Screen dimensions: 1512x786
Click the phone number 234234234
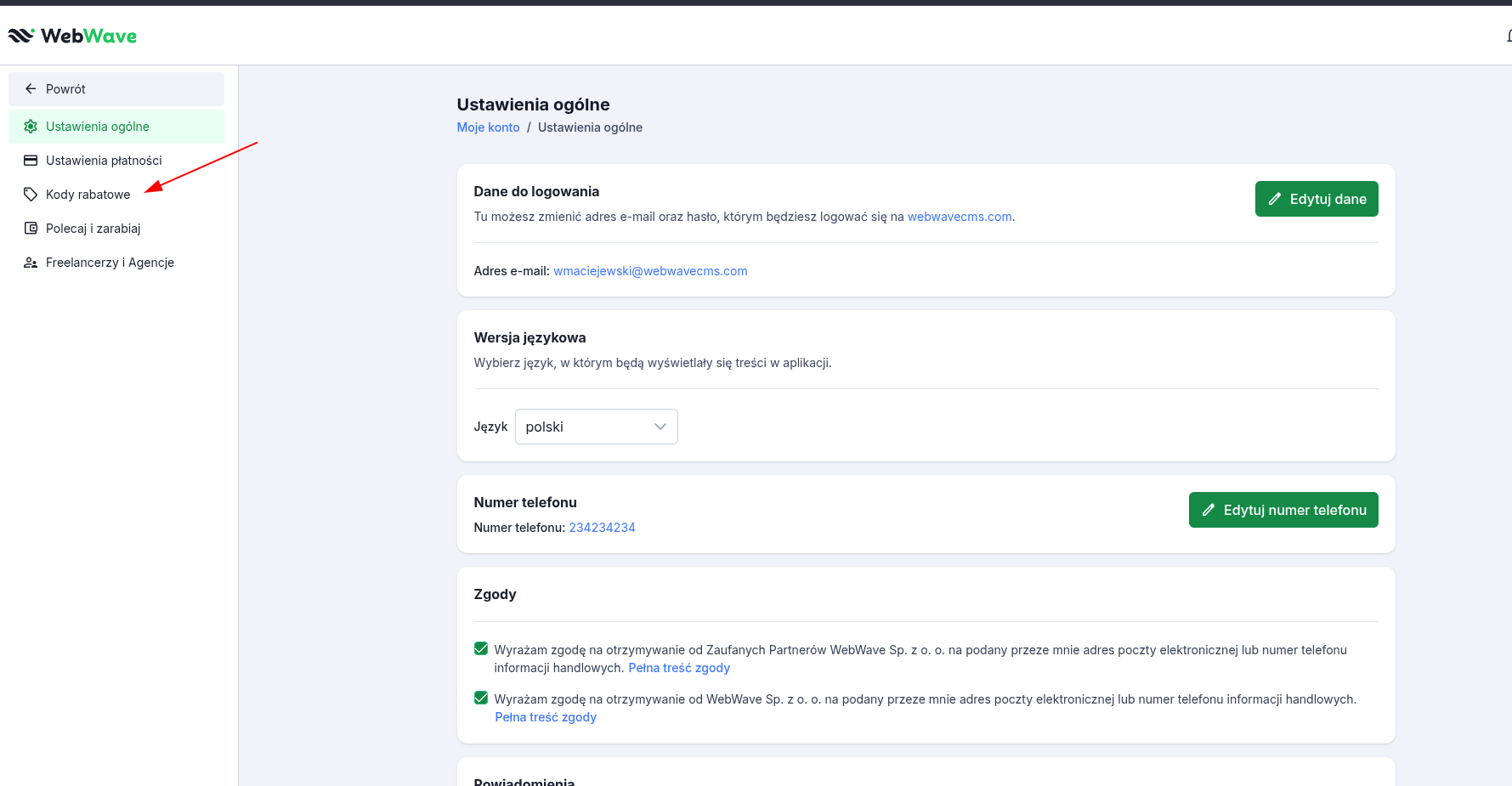tap(602, 528)
